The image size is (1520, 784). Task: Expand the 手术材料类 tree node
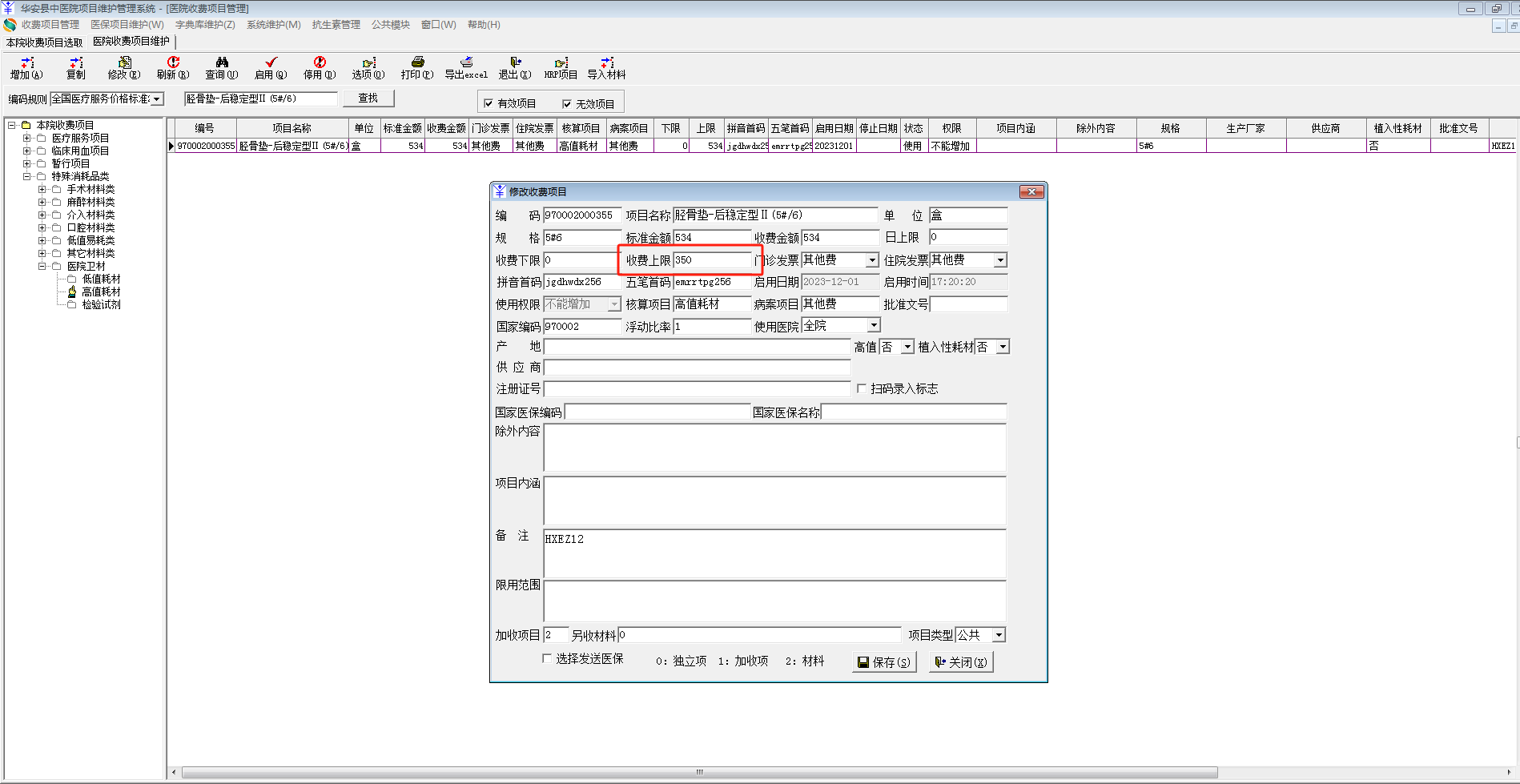pyautogui.click(x=42, y=190)
